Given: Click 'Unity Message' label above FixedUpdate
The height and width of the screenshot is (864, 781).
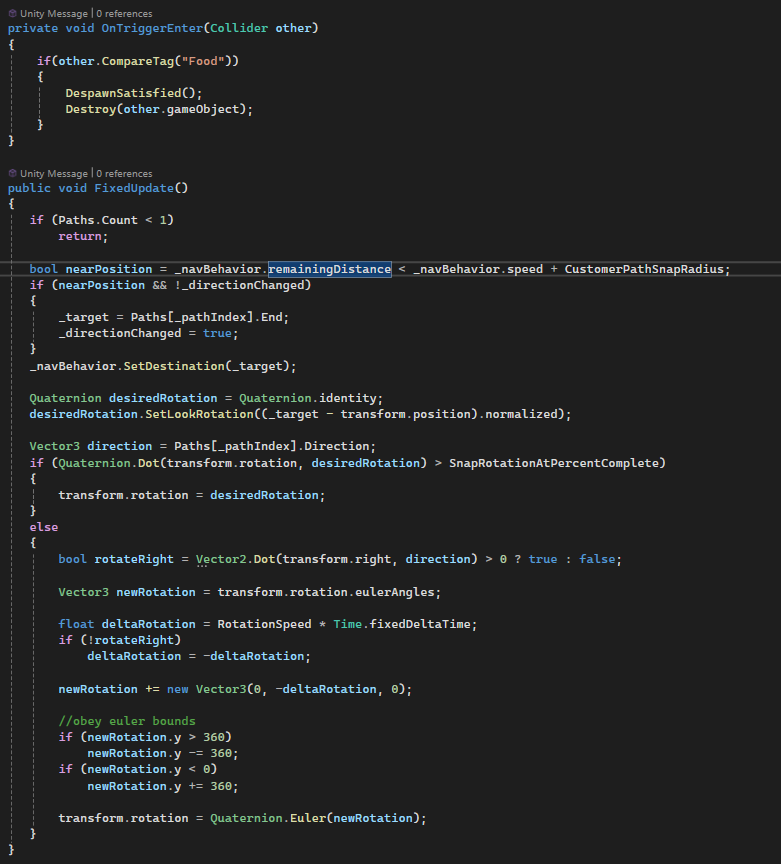Looking at the screenshot, I should click(x=54, y=174).
